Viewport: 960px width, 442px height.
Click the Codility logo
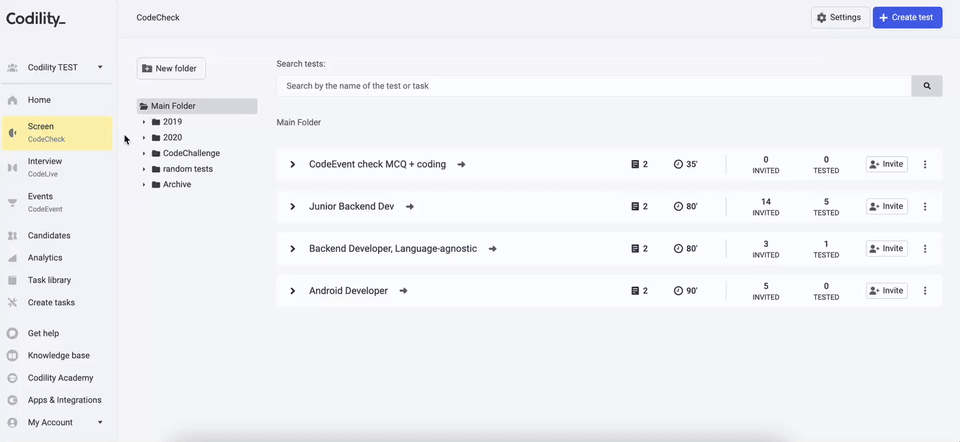pyautogui.click(x=36, y=19)
